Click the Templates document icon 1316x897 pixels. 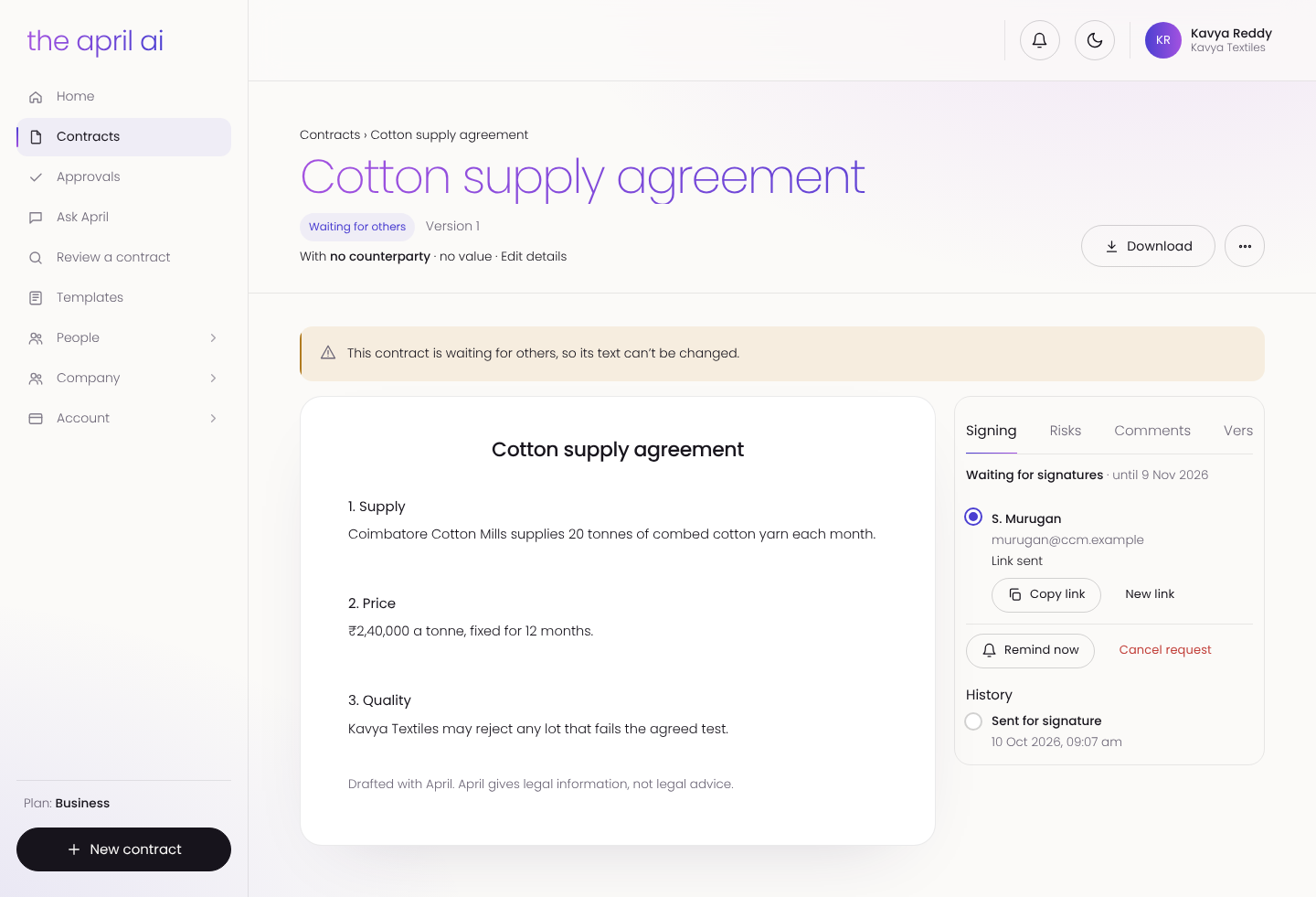point(36,298)
